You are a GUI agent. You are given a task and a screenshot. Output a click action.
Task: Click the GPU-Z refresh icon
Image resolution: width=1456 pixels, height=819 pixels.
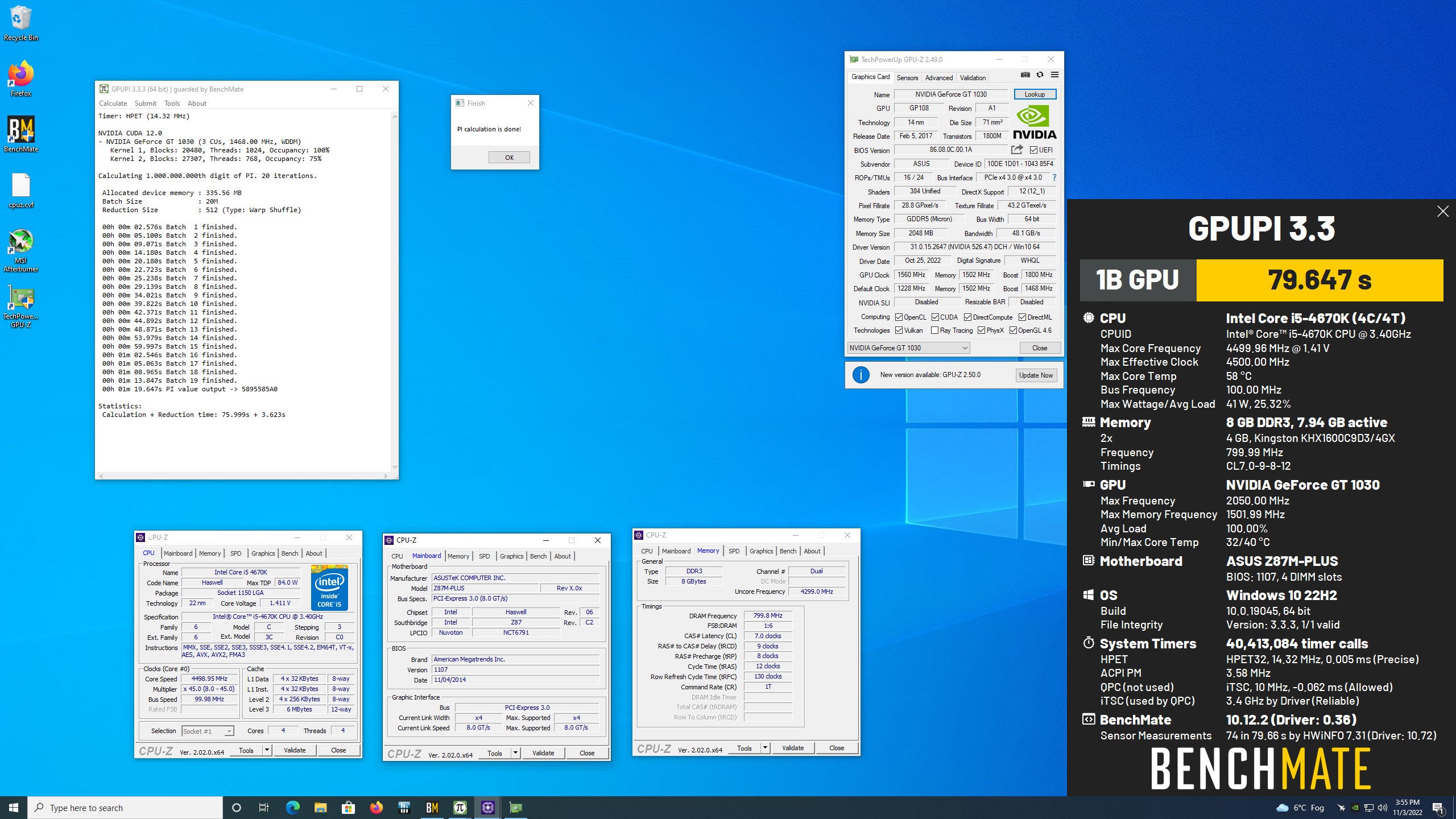(x=1040, y=75)
